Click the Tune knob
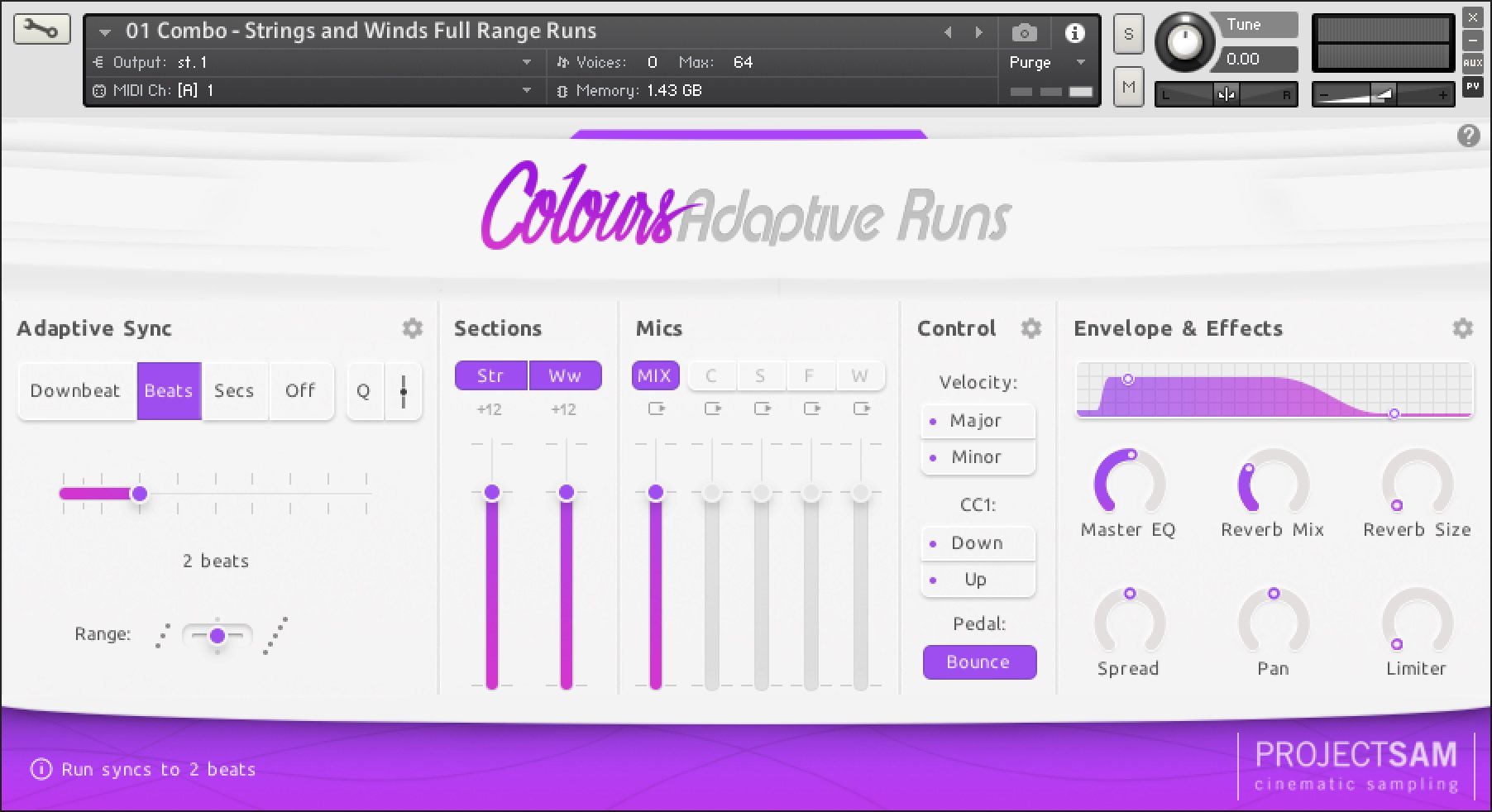This screenshot has height=812, width=1492. [x=1184, y=41]
